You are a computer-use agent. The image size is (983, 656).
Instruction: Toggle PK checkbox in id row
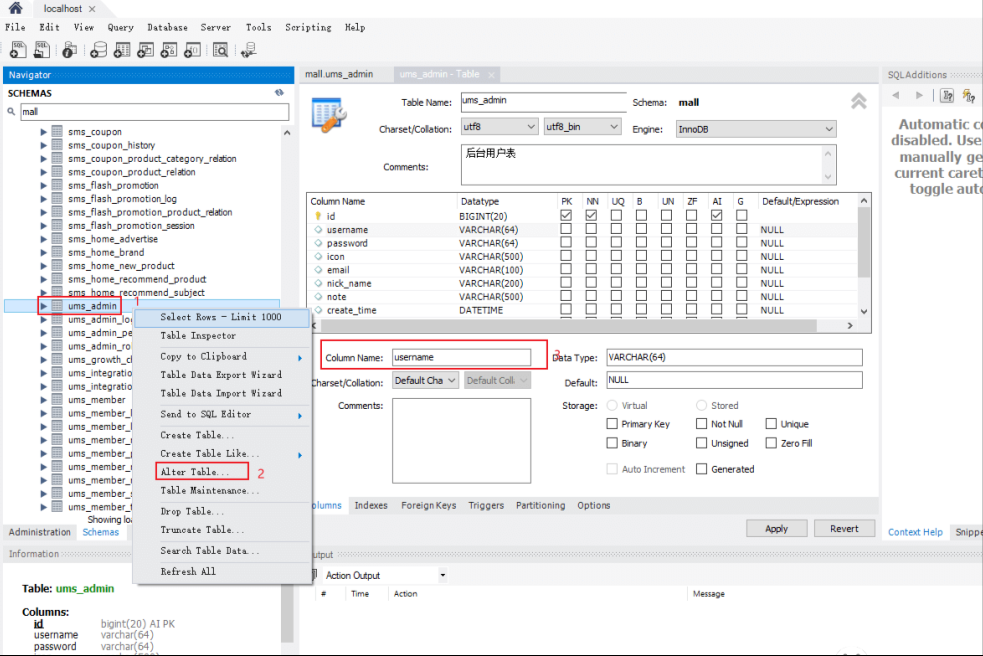click(x=566, y=215)
